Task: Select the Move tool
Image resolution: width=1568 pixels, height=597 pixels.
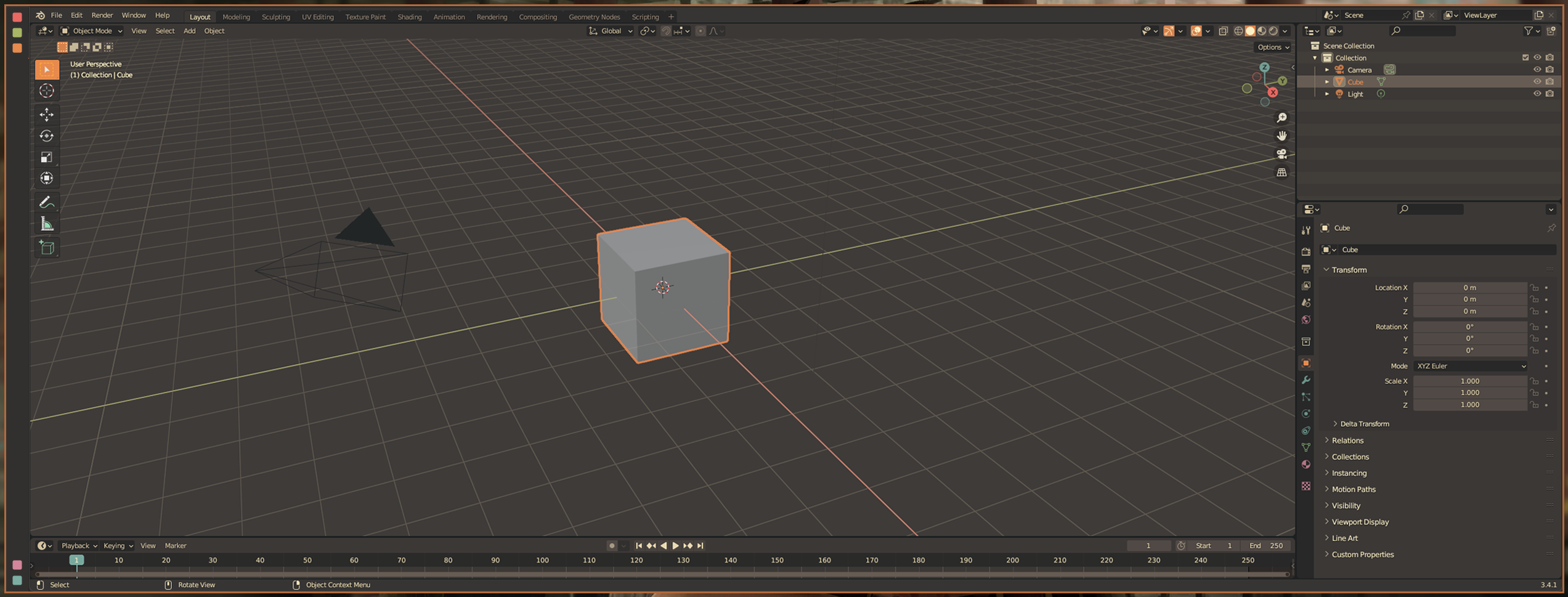Action: click(47, 114)
